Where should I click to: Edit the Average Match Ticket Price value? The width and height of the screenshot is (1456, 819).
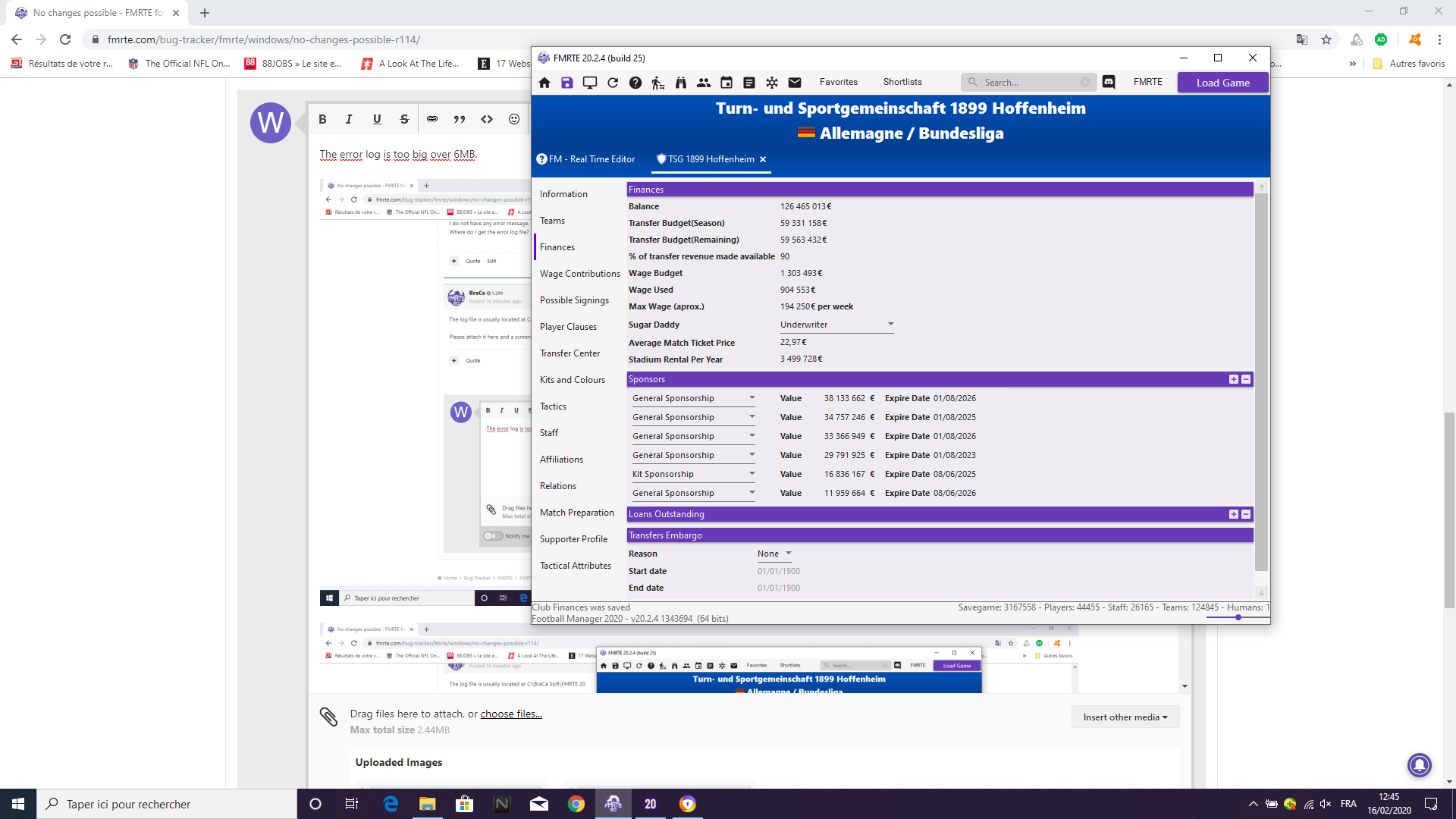click(x=793, y=343)
